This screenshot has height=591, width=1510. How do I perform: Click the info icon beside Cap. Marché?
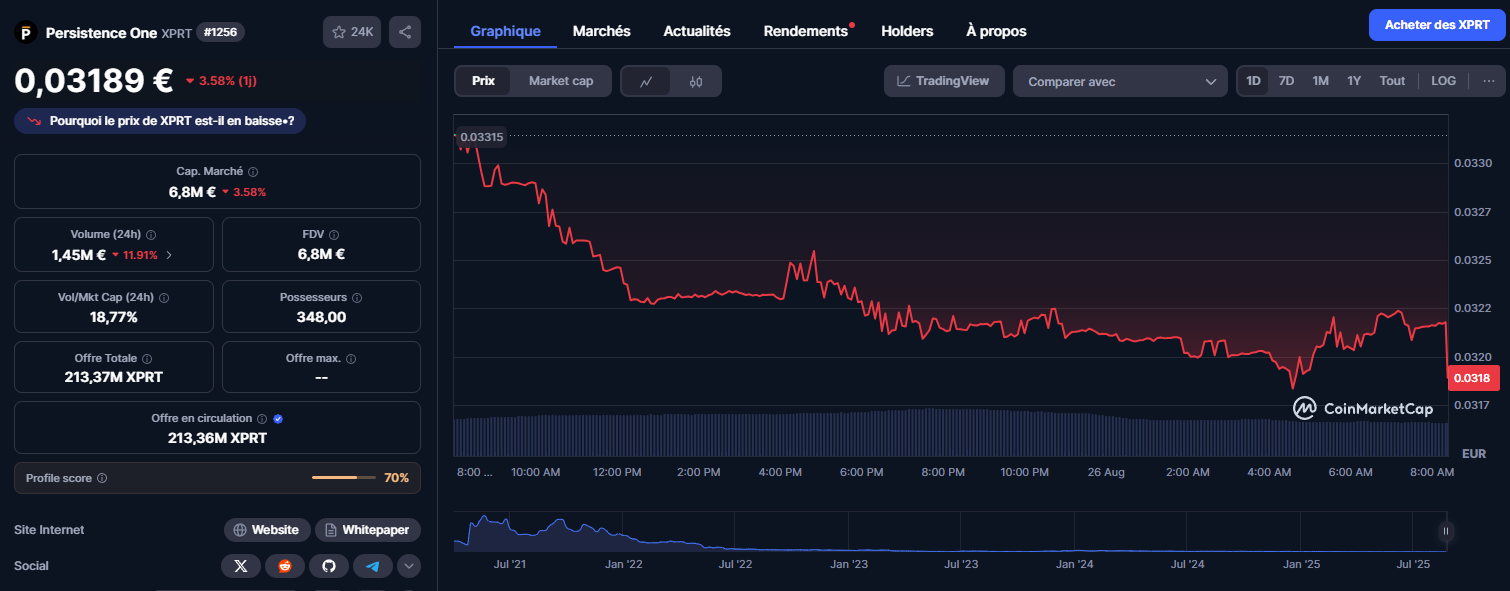pos(253,172)
